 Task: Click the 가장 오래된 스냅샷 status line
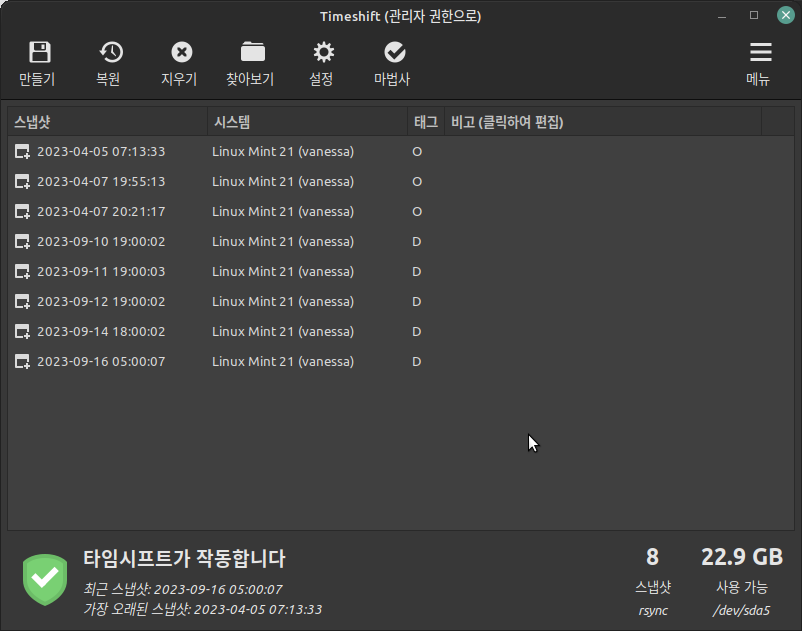[203, 610]
